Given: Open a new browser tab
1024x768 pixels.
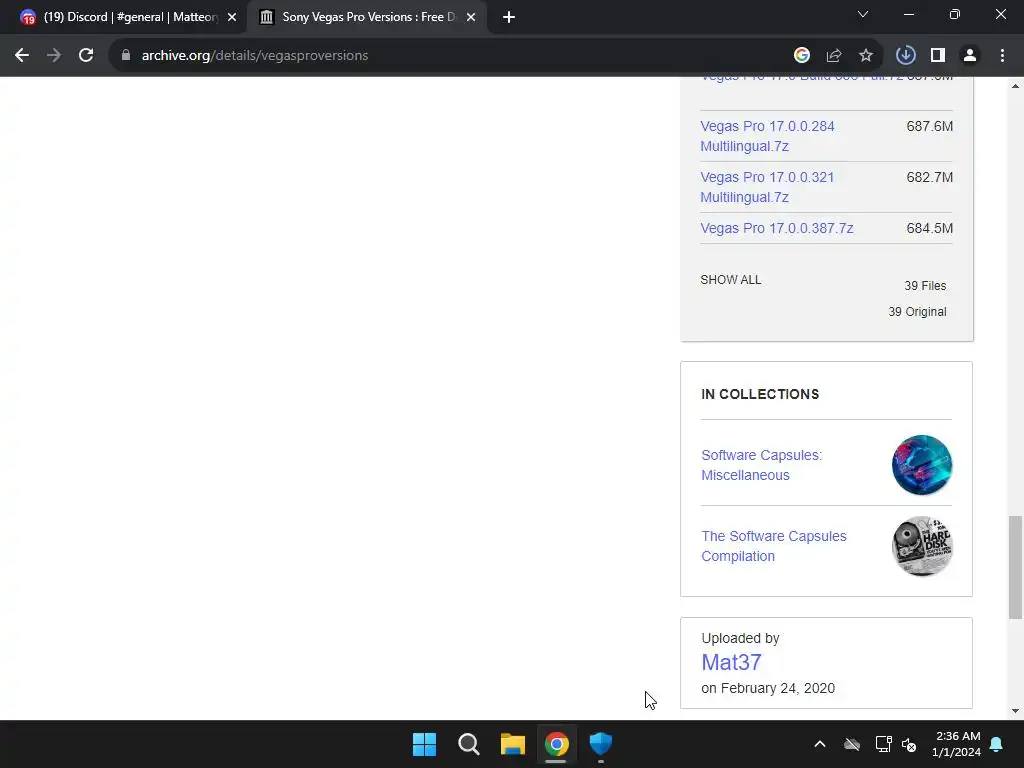Looking at the screenshot, I should [x=509, y=17].
